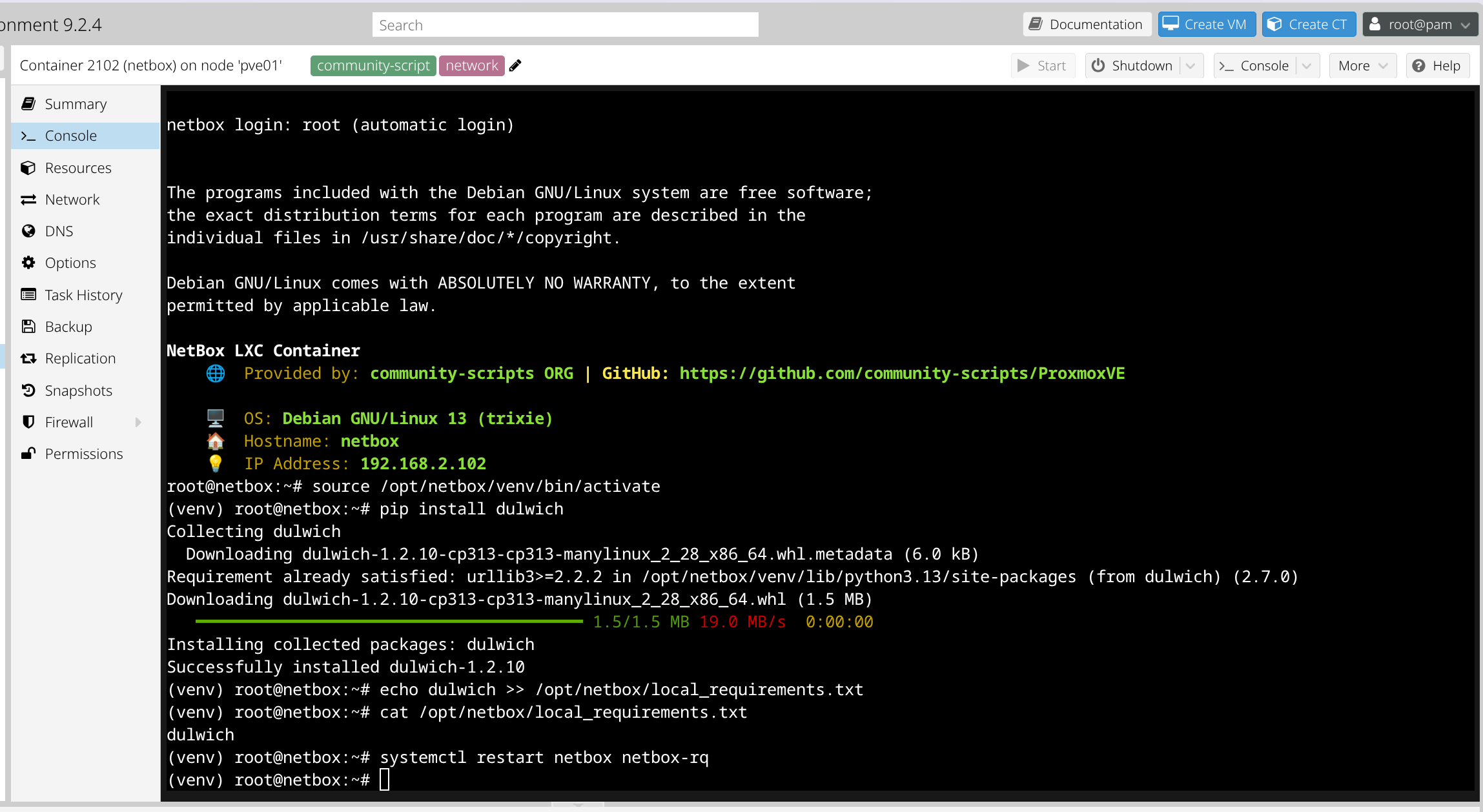Image resolution: width=1483 pixels, height=812 pixels.
Task: Click the Console toolbar button
Action: [1254, 66]
